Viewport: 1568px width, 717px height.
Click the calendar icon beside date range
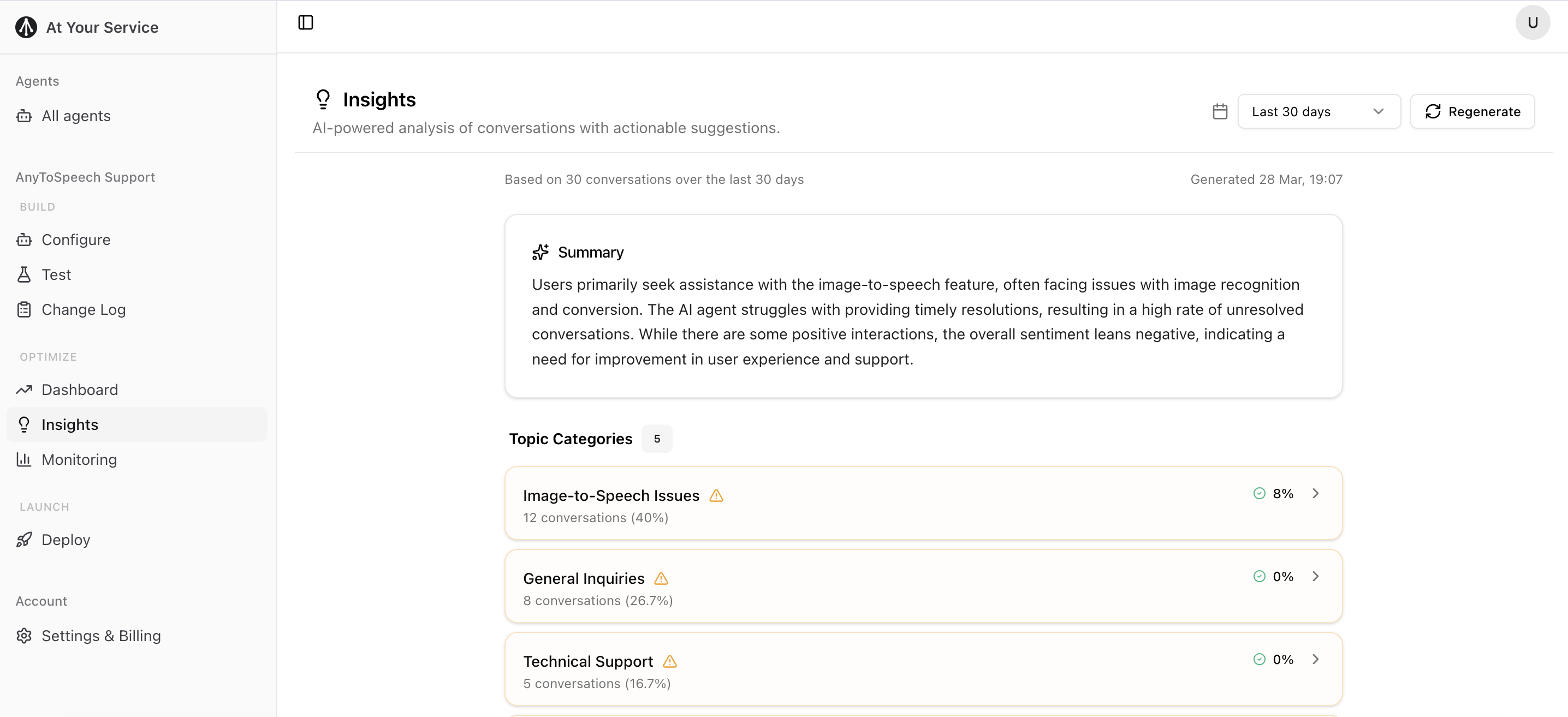tap(1220, 111)
